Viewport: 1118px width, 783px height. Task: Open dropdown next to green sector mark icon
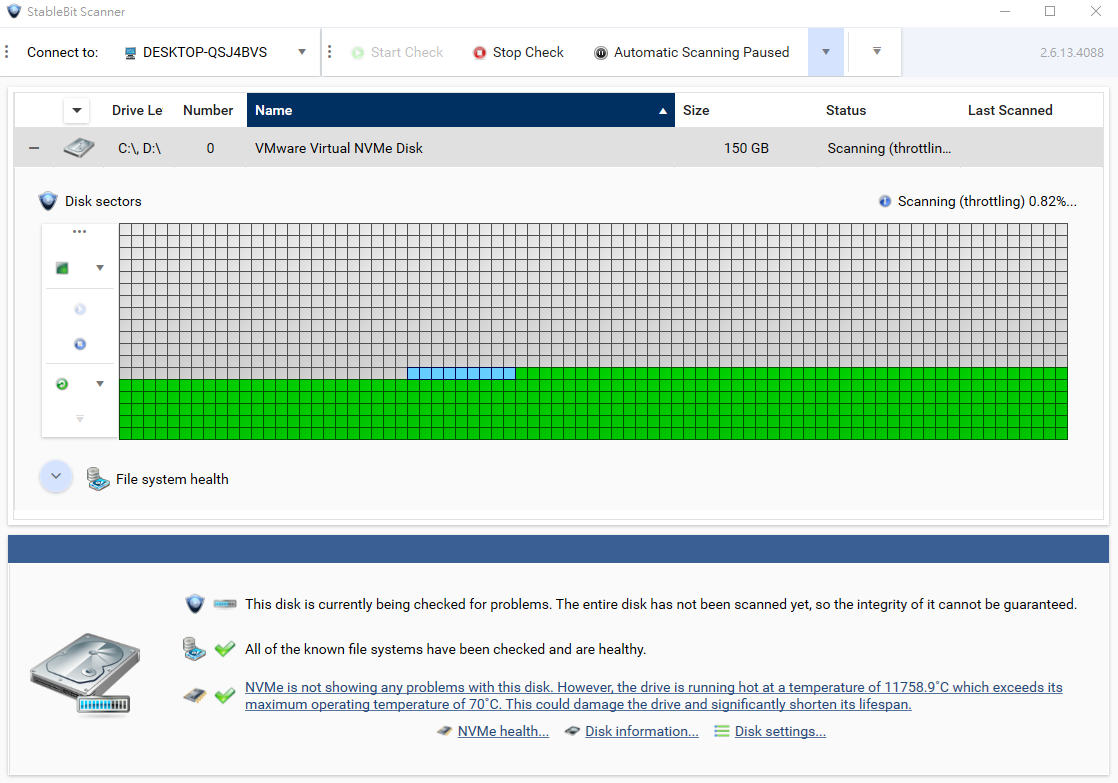(x=100, y=268)
